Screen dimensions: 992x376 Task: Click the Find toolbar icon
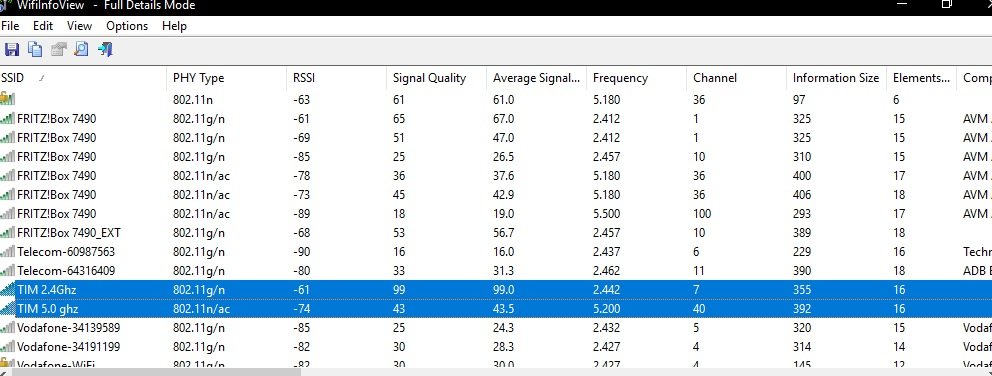point(82,49)
